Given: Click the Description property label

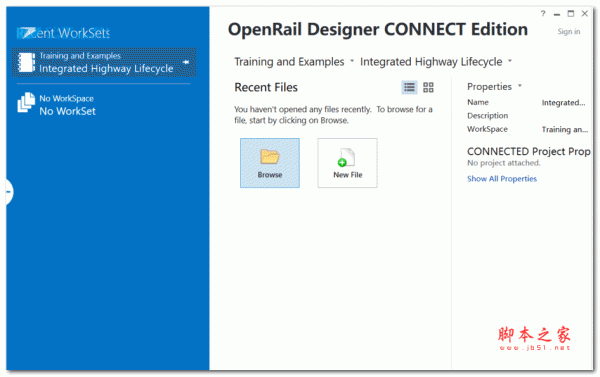Looking at the screenshot, I should point(488,116).
